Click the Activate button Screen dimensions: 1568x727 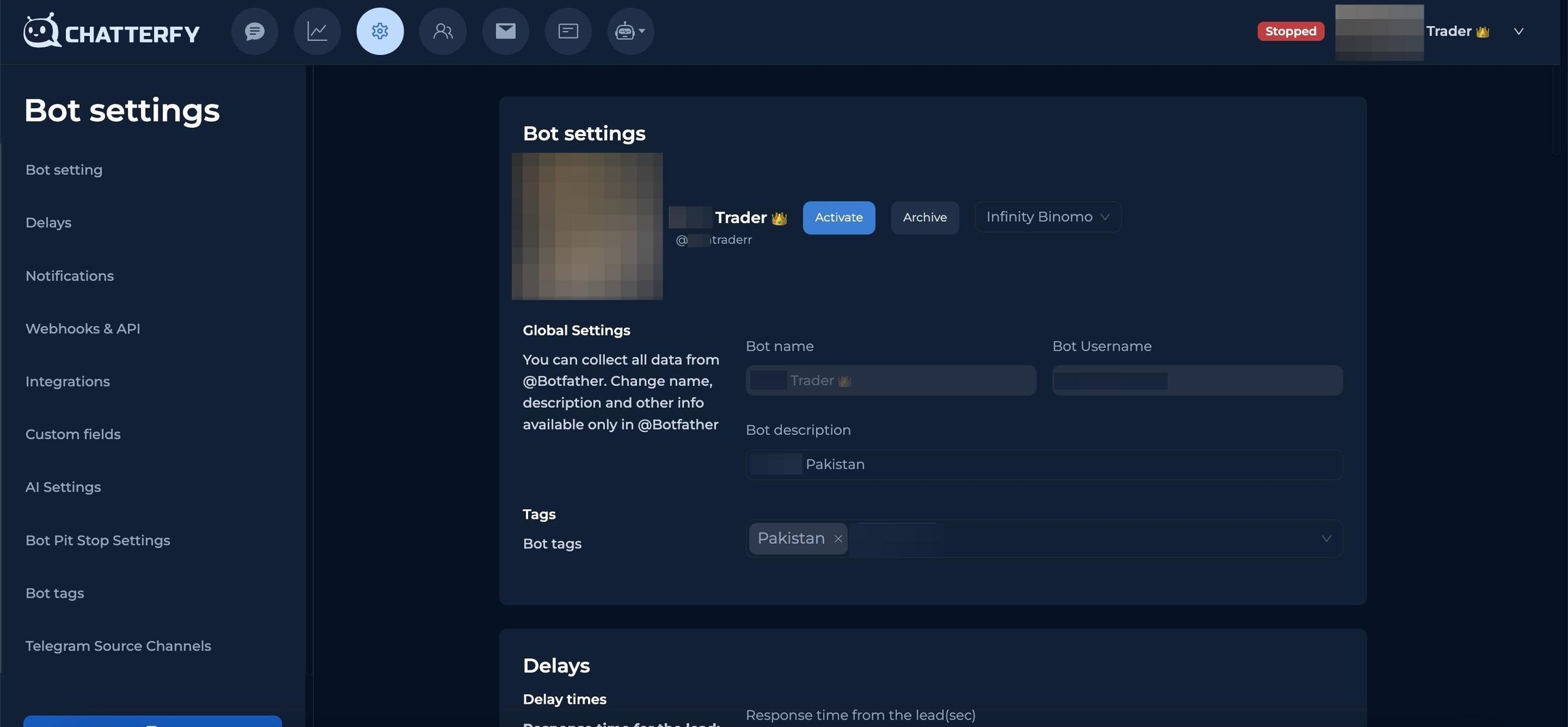click(838, 218)
